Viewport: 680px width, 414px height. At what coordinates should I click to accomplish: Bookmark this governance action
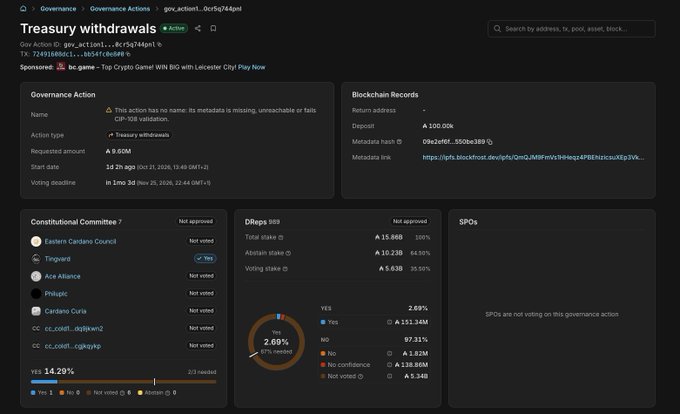point(213,28)
